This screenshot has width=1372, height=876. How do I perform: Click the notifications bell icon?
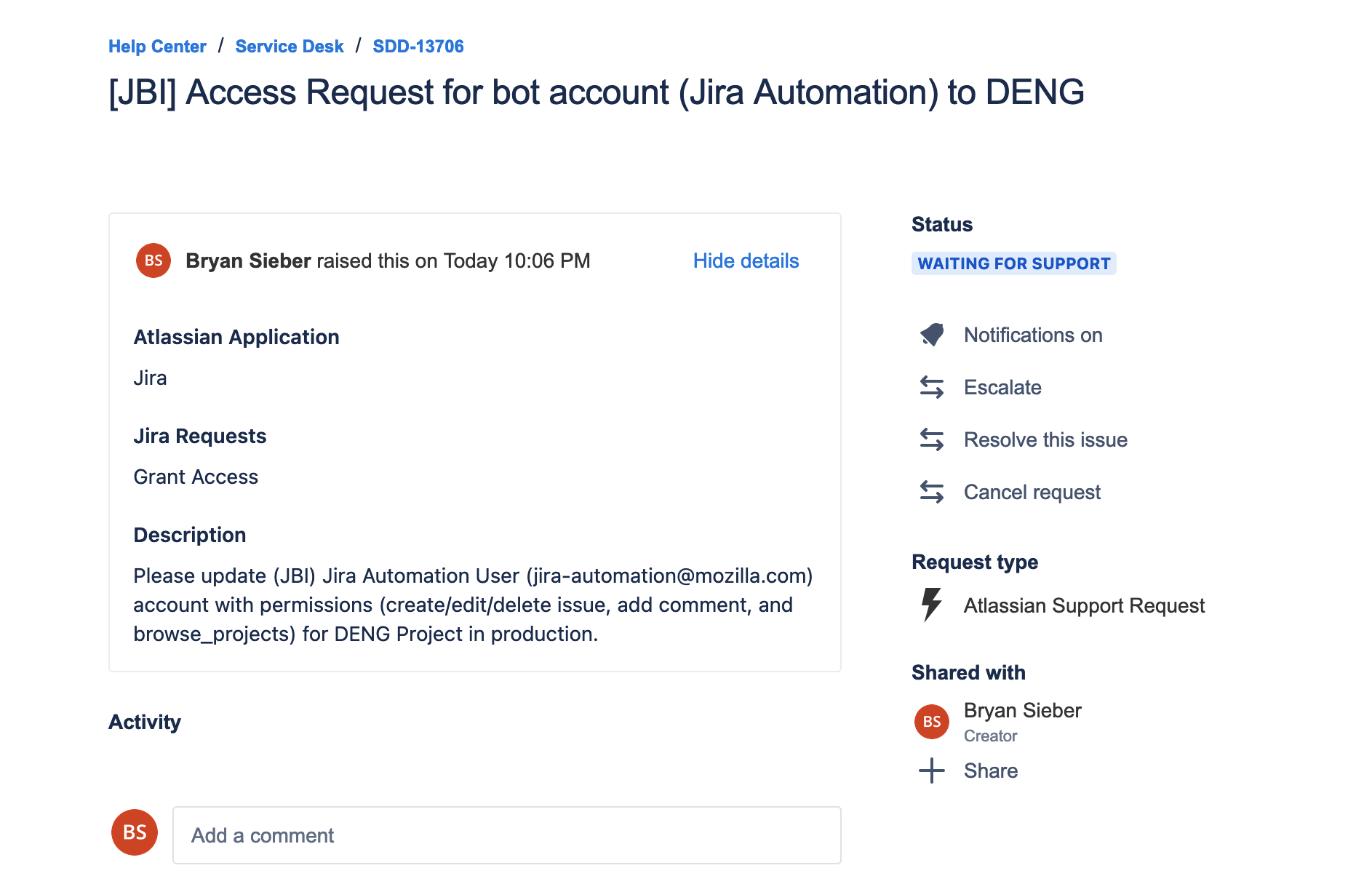[932, 335]
